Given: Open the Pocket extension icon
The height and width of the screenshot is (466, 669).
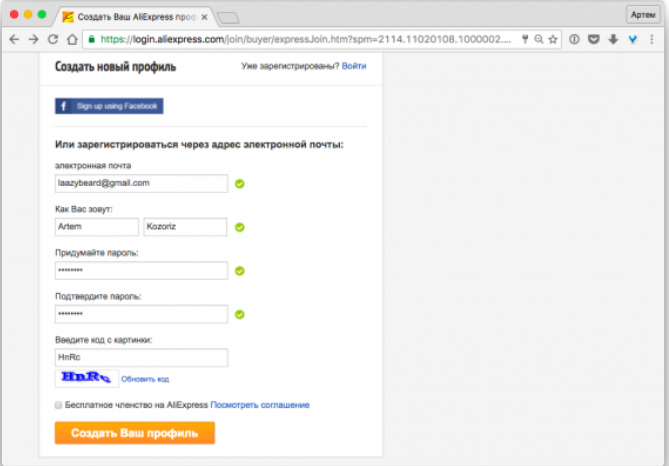Looking at the screenshot, I should pos(593,39).
